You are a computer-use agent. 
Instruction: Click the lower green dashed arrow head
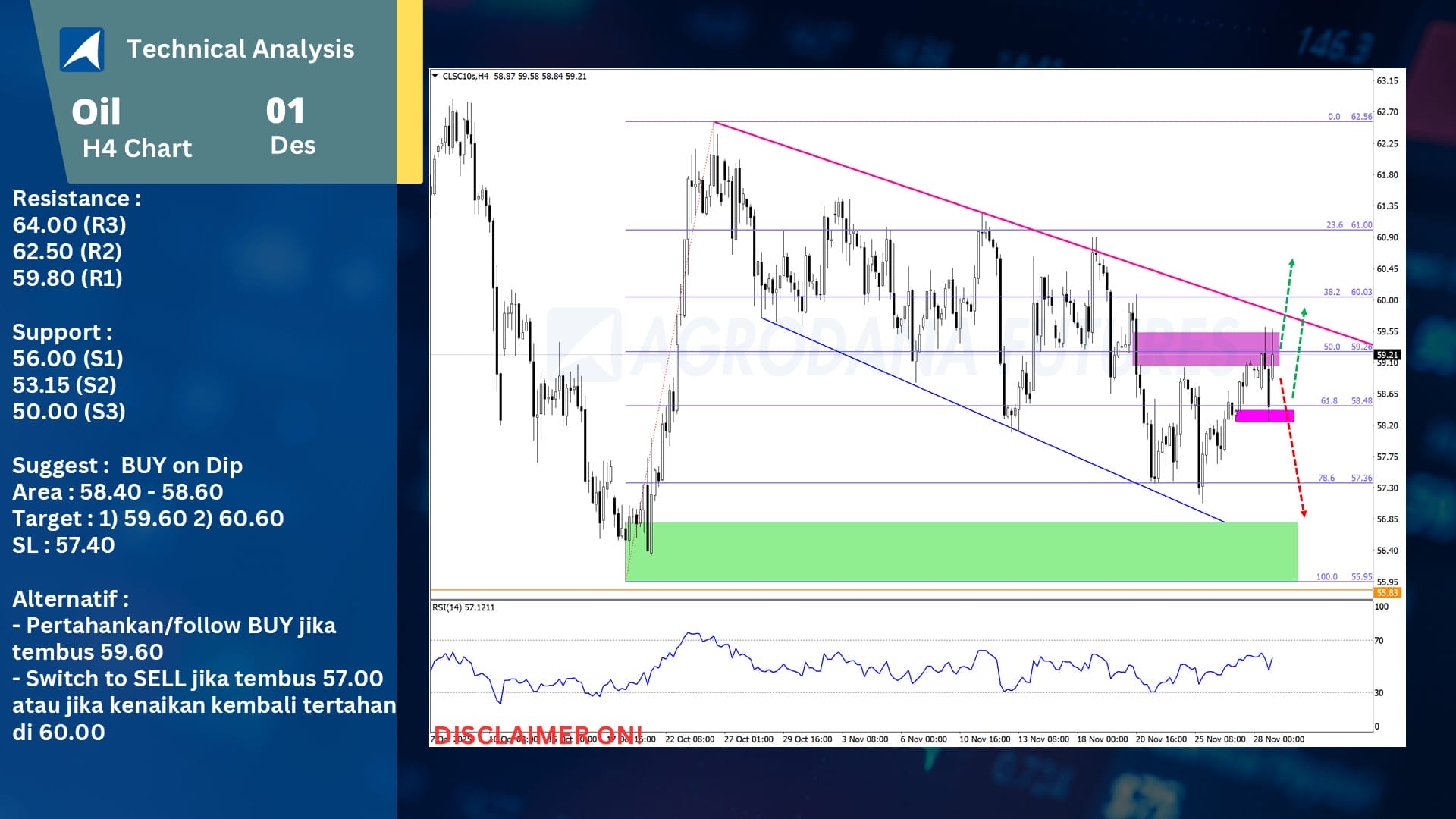tap(1304, 311)
